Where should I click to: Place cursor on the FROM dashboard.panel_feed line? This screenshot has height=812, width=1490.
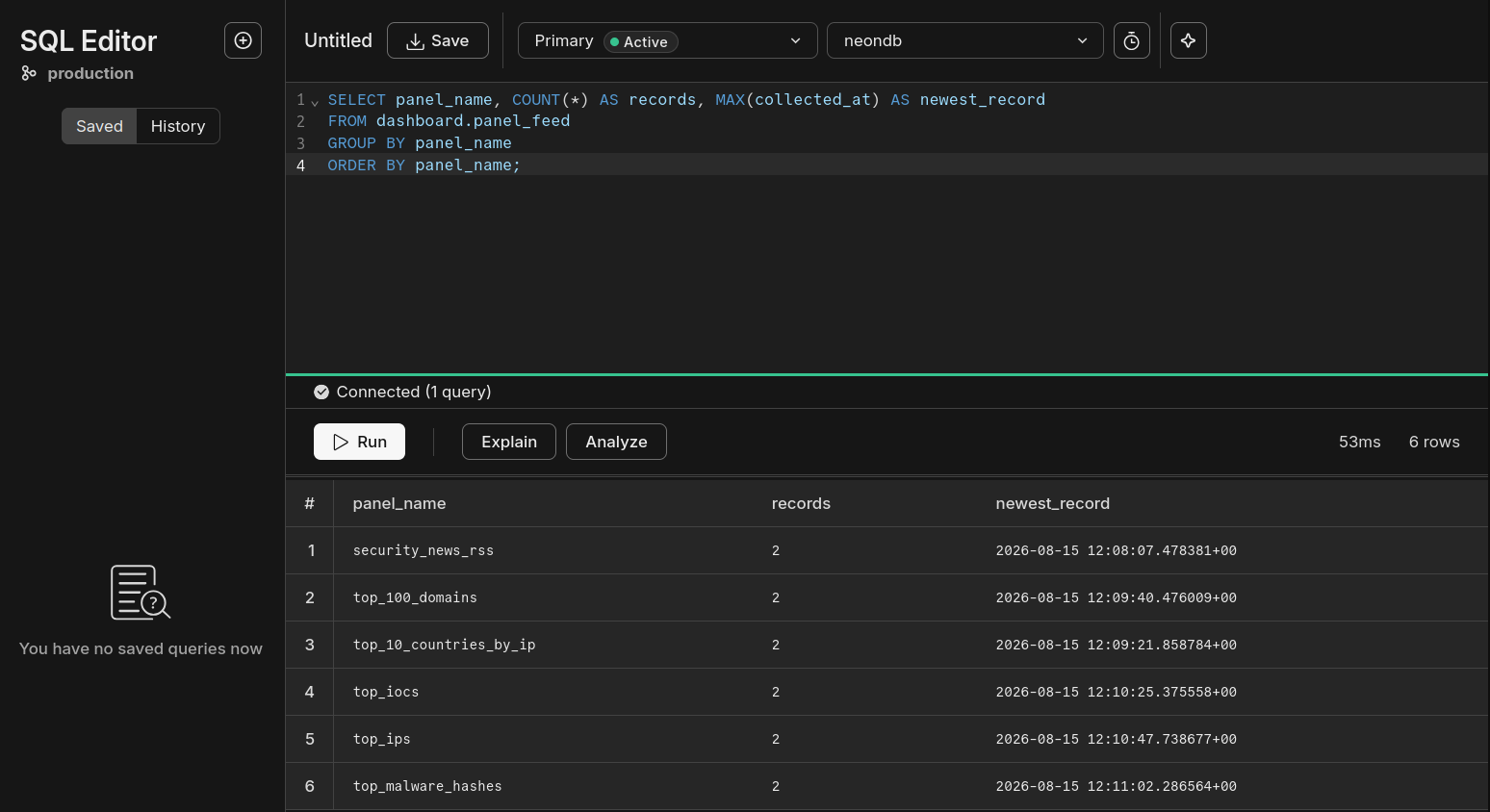coord(449,121)
